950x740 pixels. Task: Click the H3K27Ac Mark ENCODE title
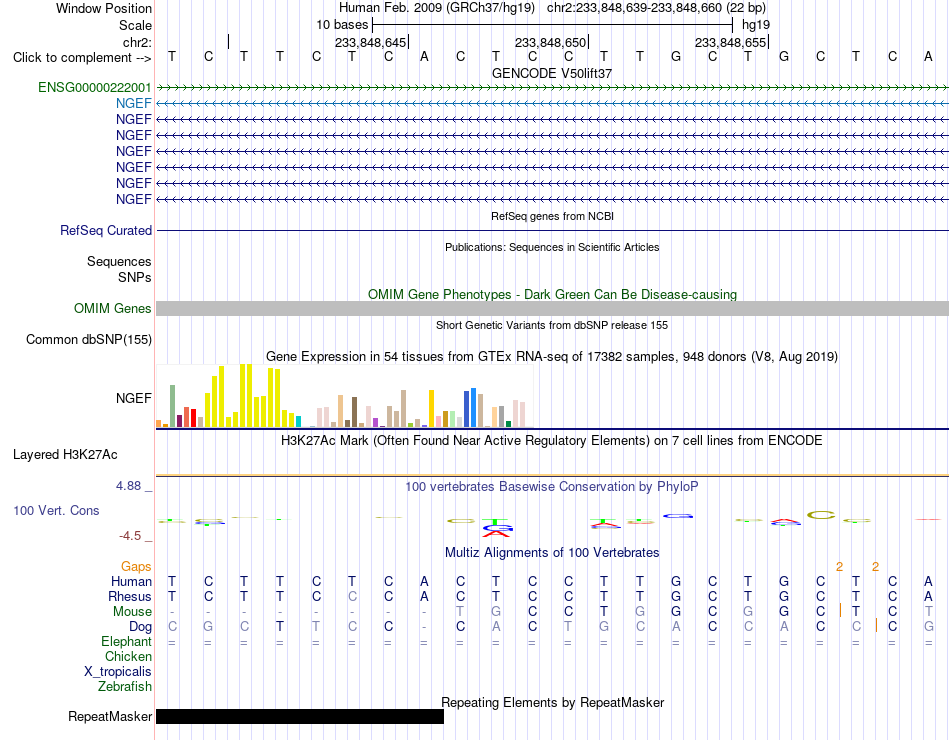point(552,441)
